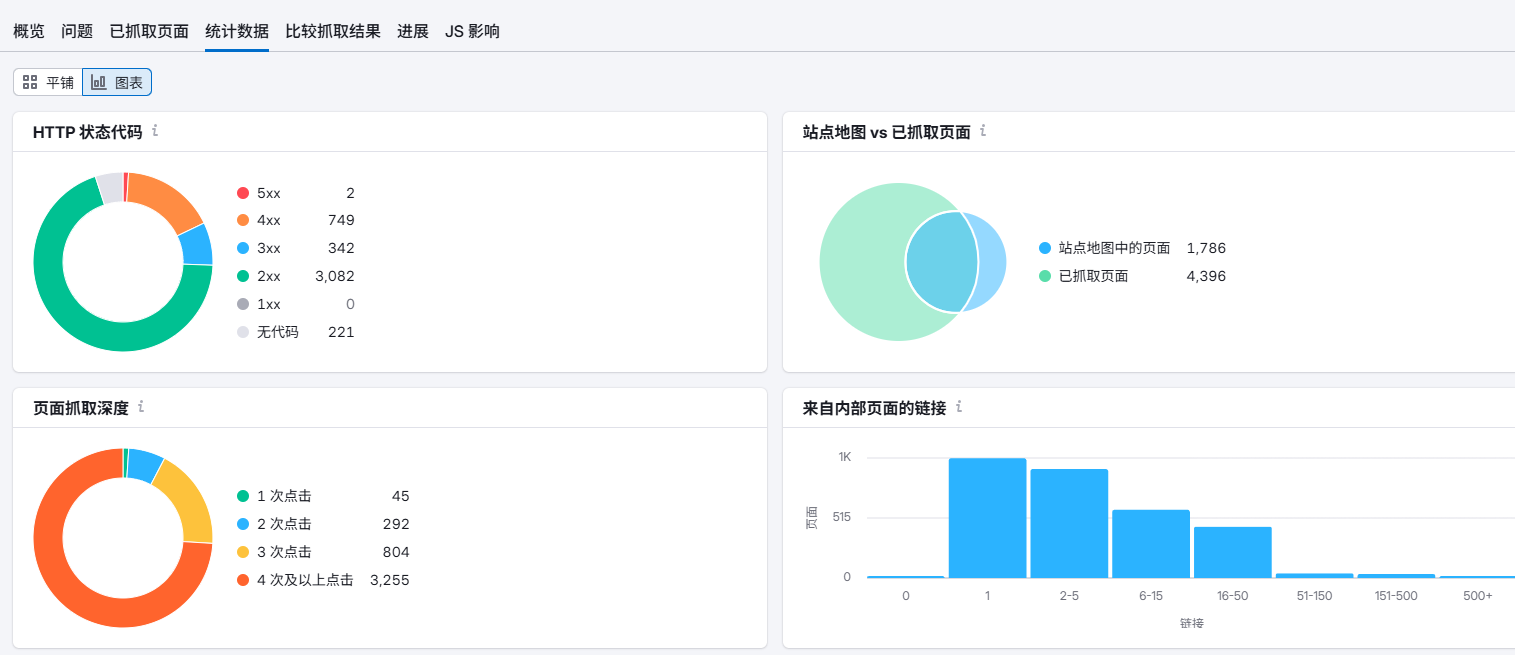Open the 进展 tab
The image size is (1515, 655).
click(x=413, y=31)
